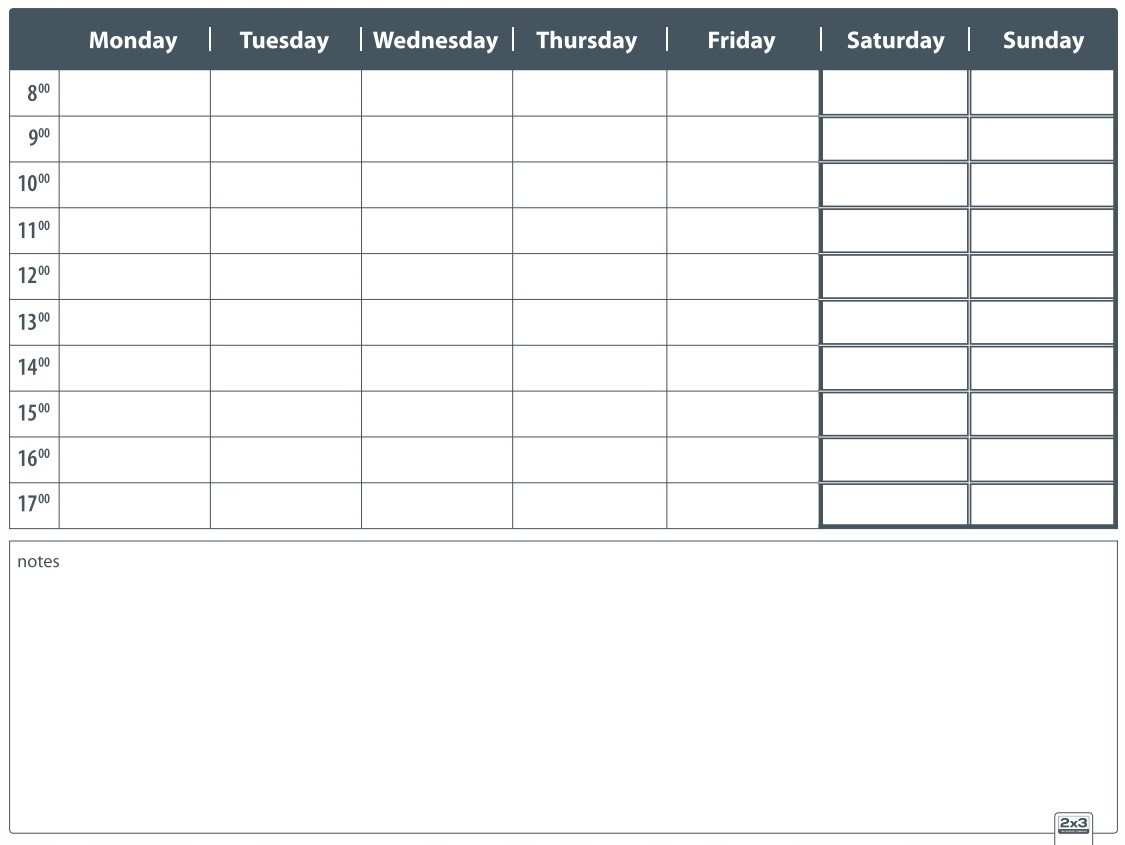Click inside the notes area
This screenshot has height=845, width=1125.
pos(563,687)
